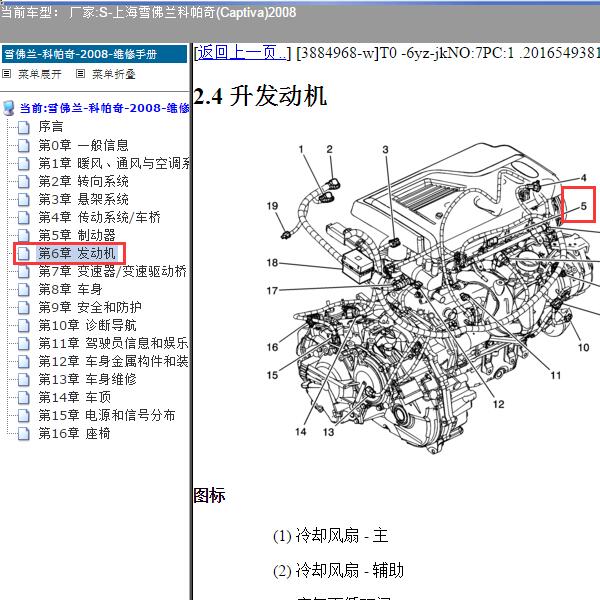Open 第5章 制动器
Image resolution: width=600 pixels, height=600 pixels.
tap(77, 235)
